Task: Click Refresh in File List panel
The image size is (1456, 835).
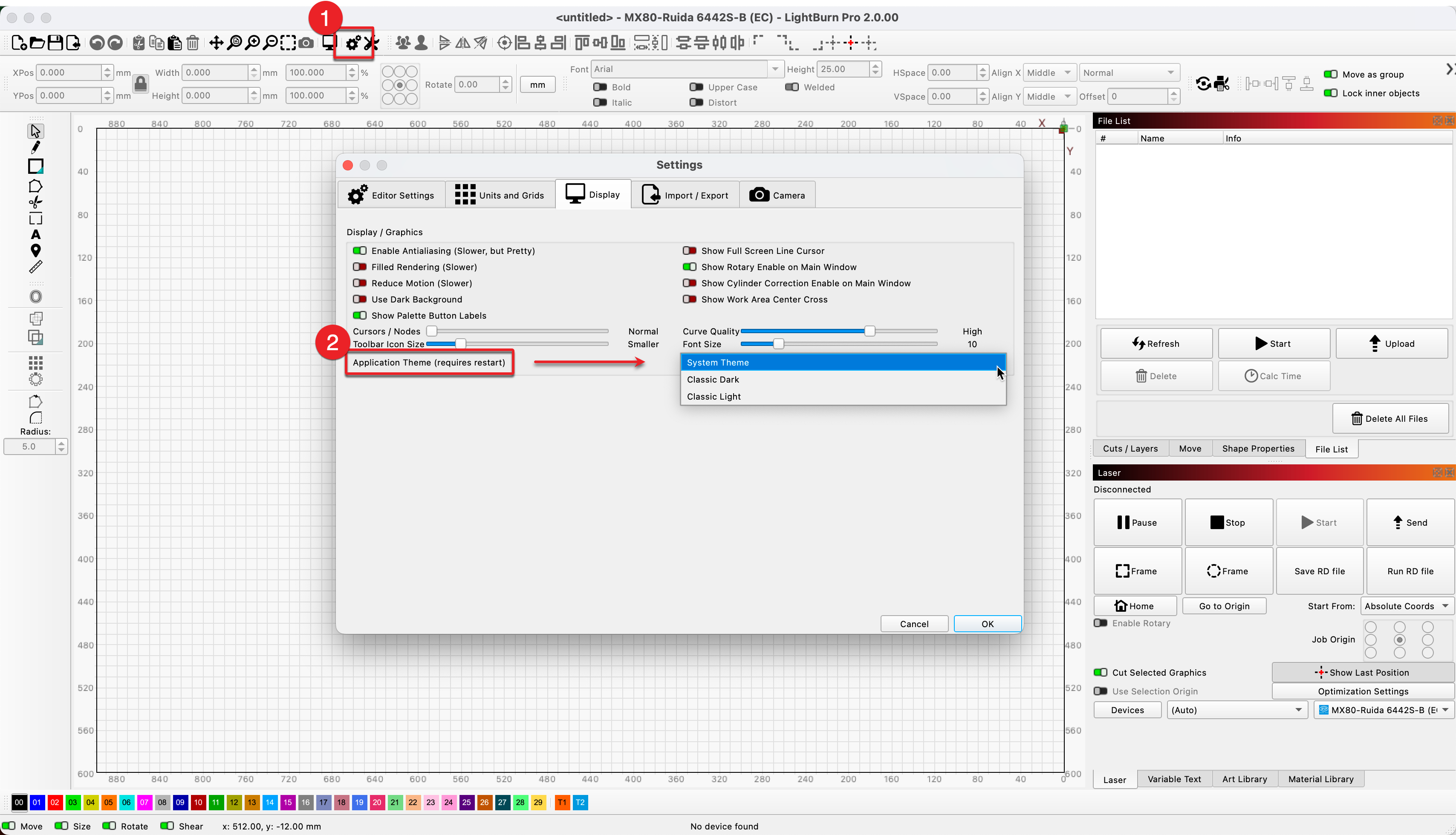Action: (1156, 343)
